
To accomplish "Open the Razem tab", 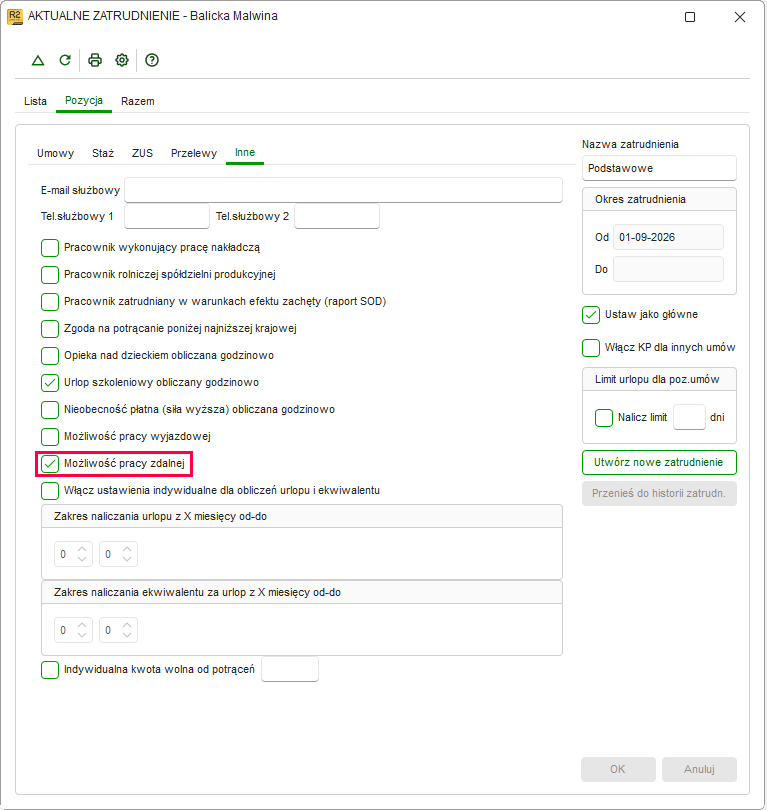I will coord(137,101).
